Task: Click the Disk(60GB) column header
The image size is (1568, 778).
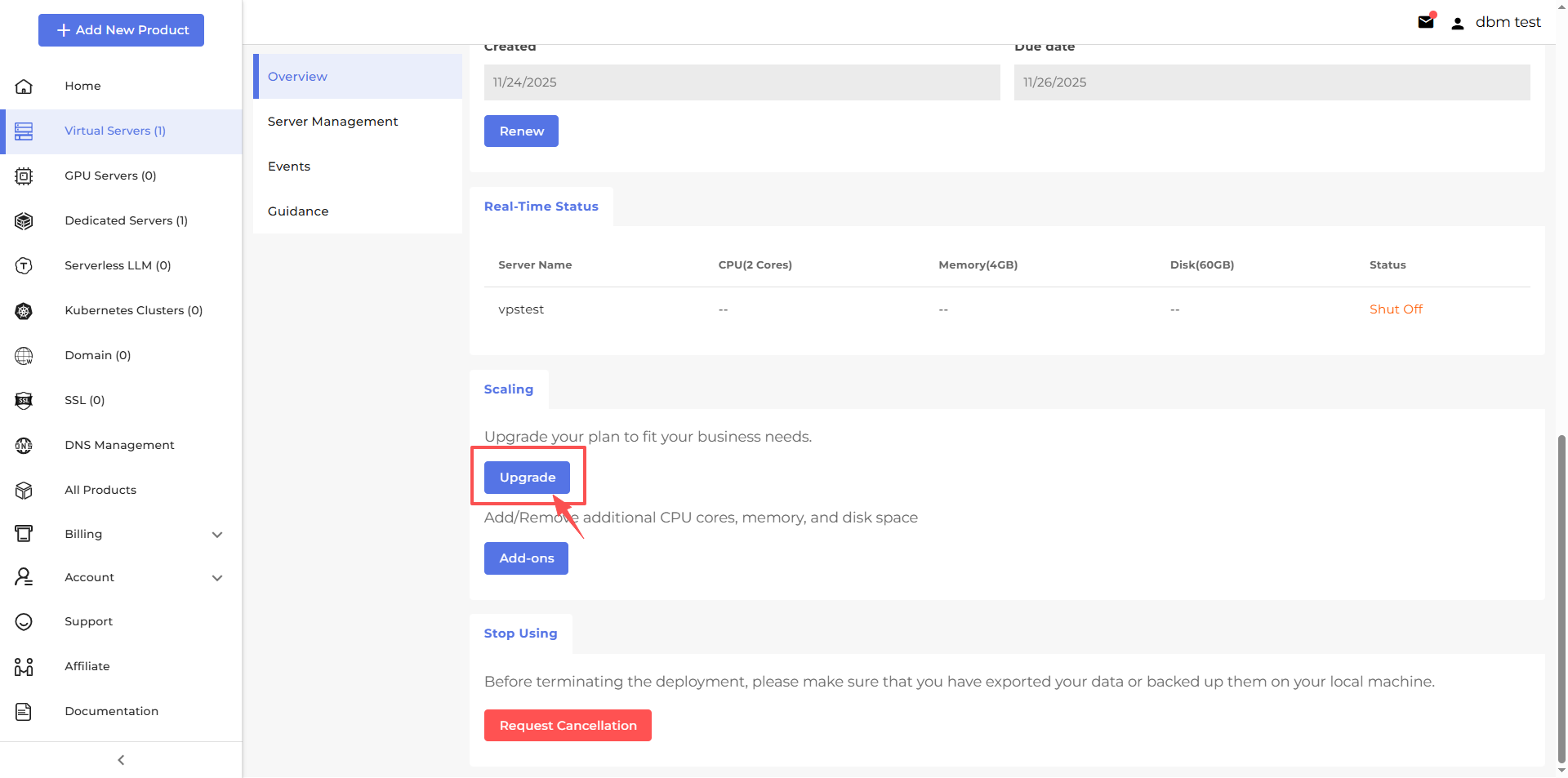Action: click(1202, 265)
